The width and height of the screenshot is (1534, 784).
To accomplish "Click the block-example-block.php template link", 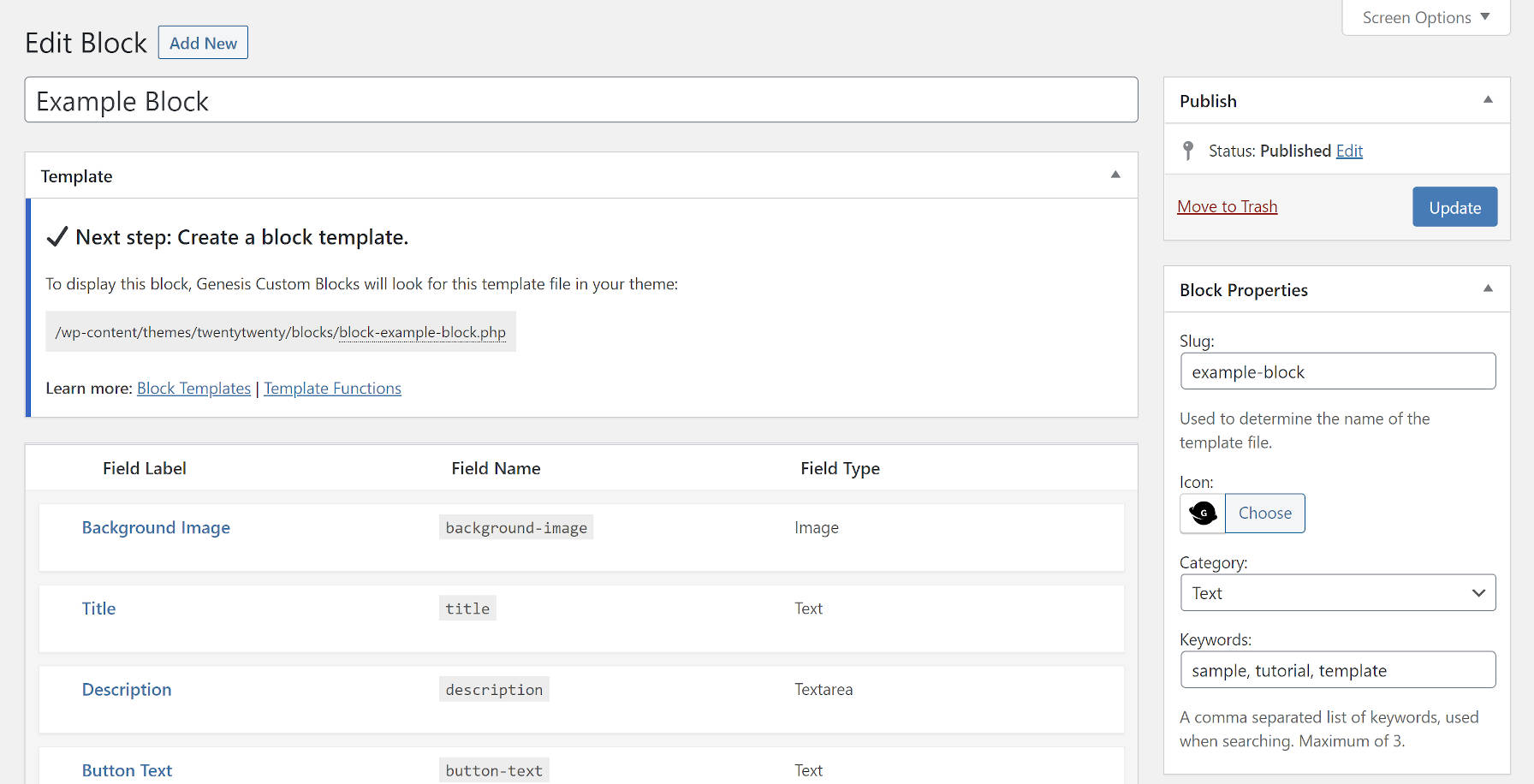I will tap(422, 332).
